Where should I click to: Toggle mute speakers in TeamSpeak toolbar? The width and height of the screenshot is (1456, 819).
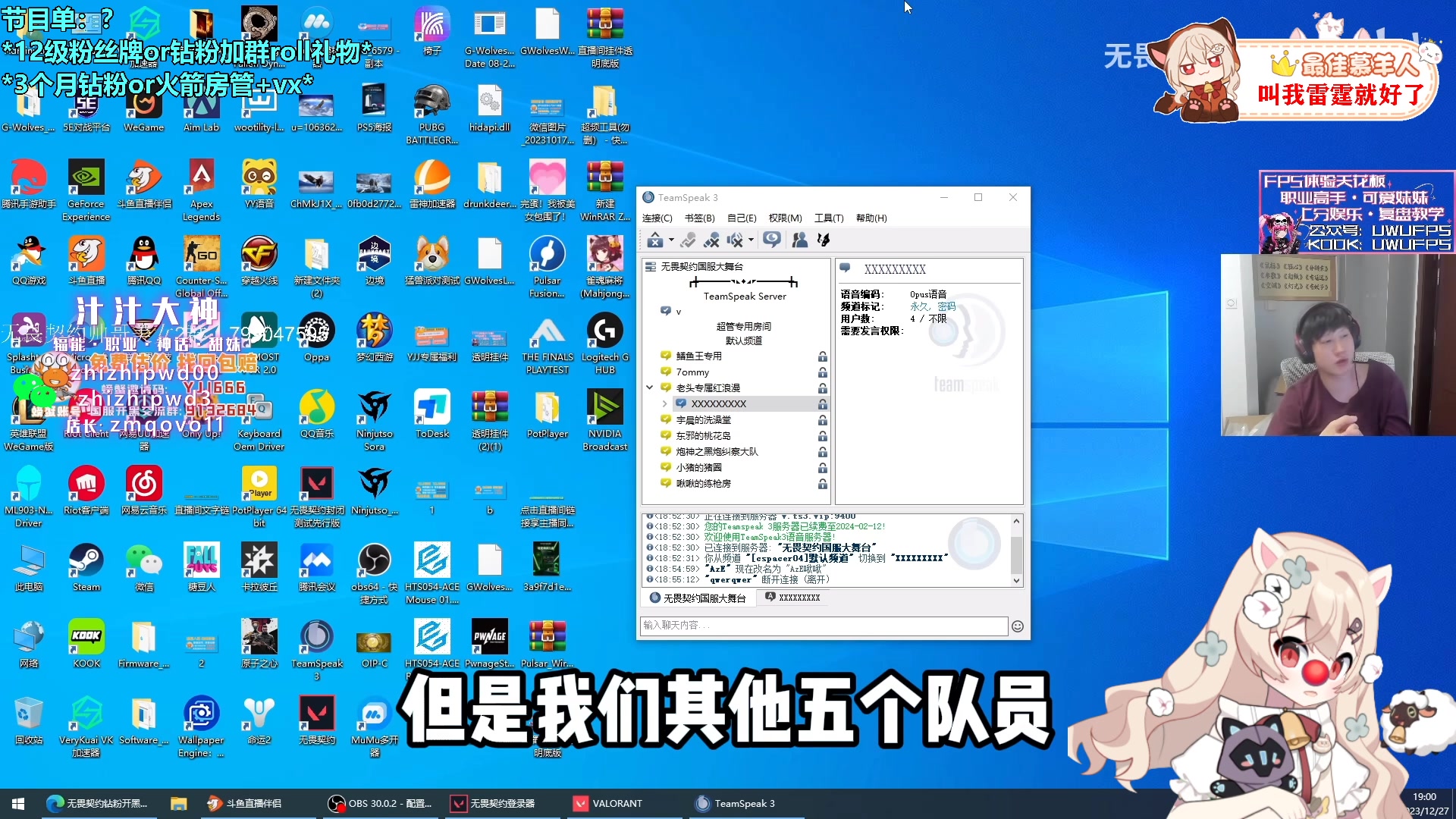734,240
